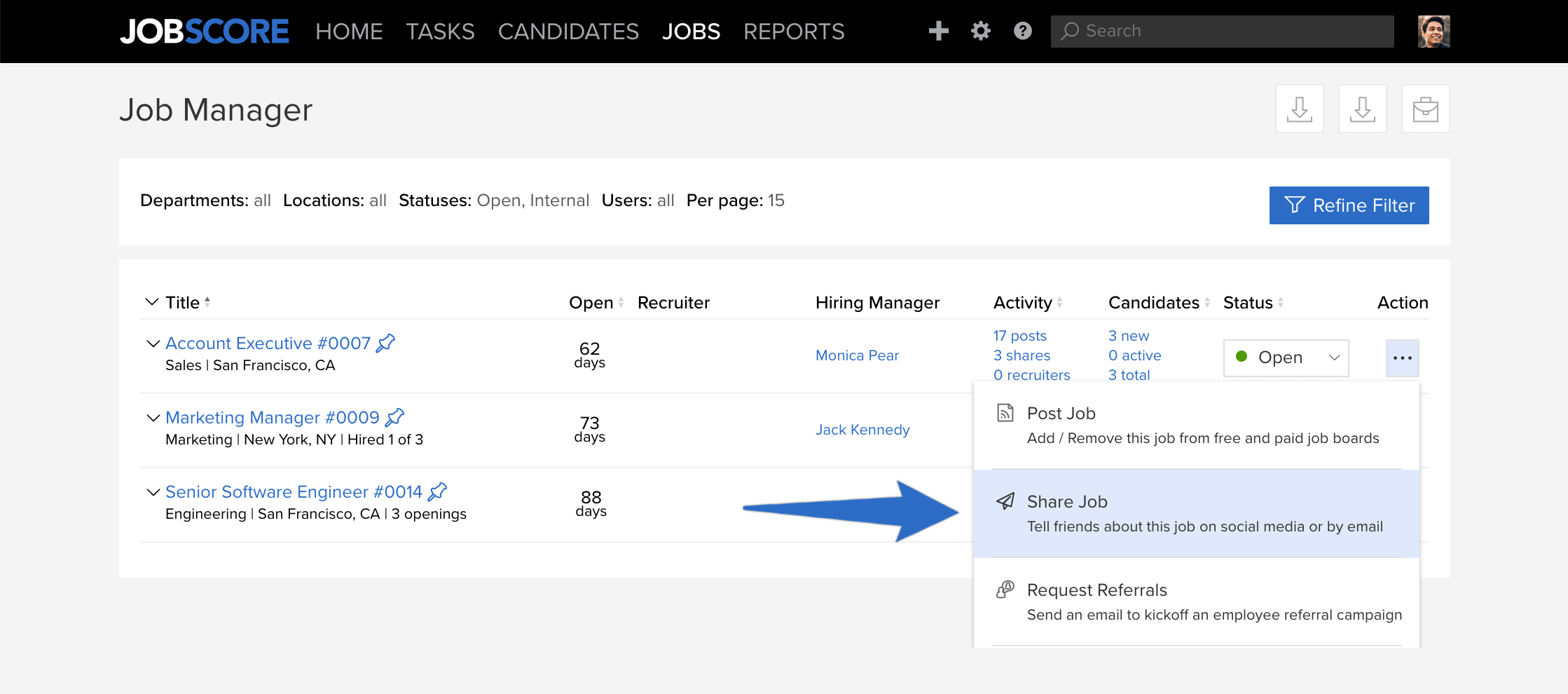This screenshot has width=1568, height=694.
Task: Go to the CANDIDATES tab
Action: point(568,32)
